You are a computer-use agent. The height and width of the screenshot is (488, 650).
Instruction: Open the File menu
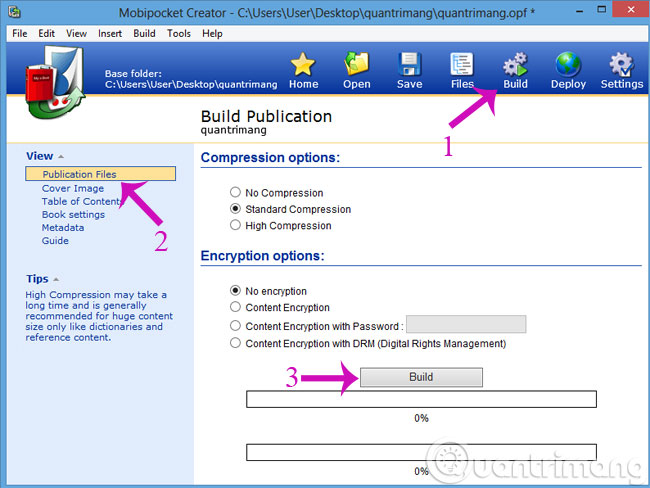[x=19, y=34]
